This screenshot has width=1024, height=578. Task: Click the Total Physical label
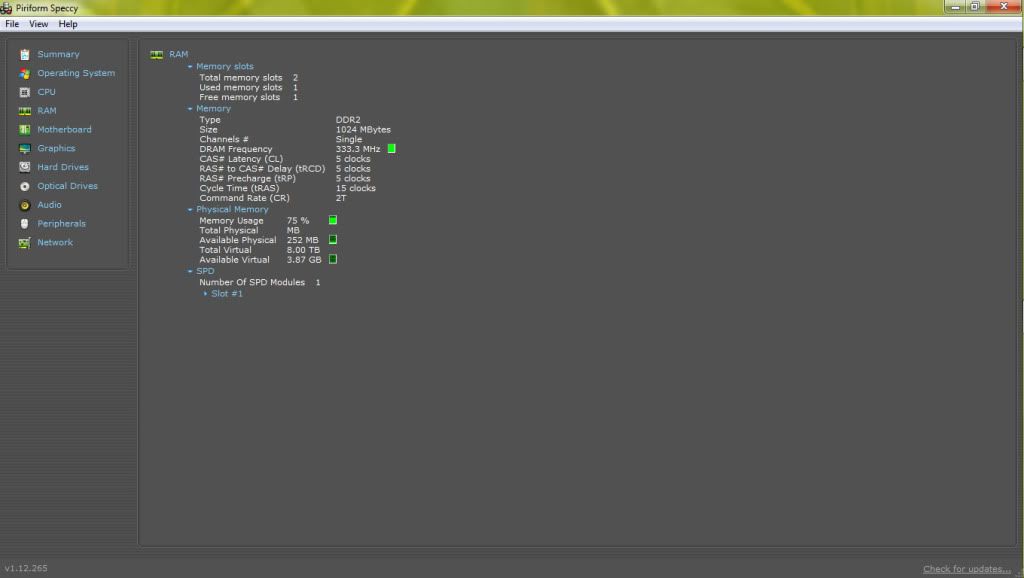tap(229, 231)
